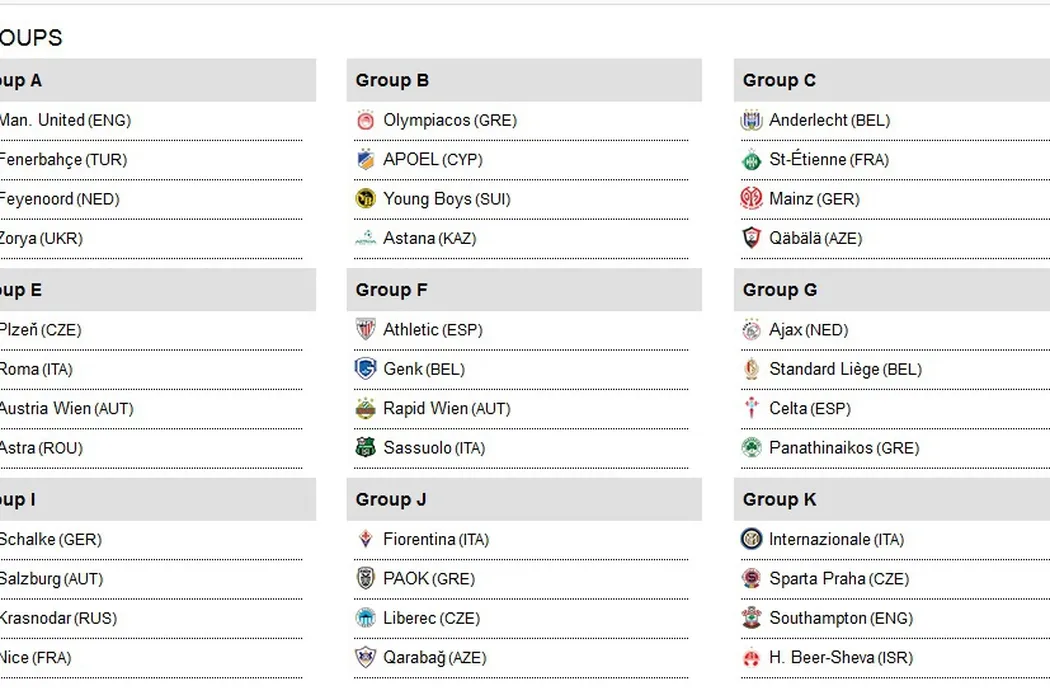This screenshot has height=700, width=1050.
Task: Open the Panathinaikos (GRE) team link
Action: point(843,448)
